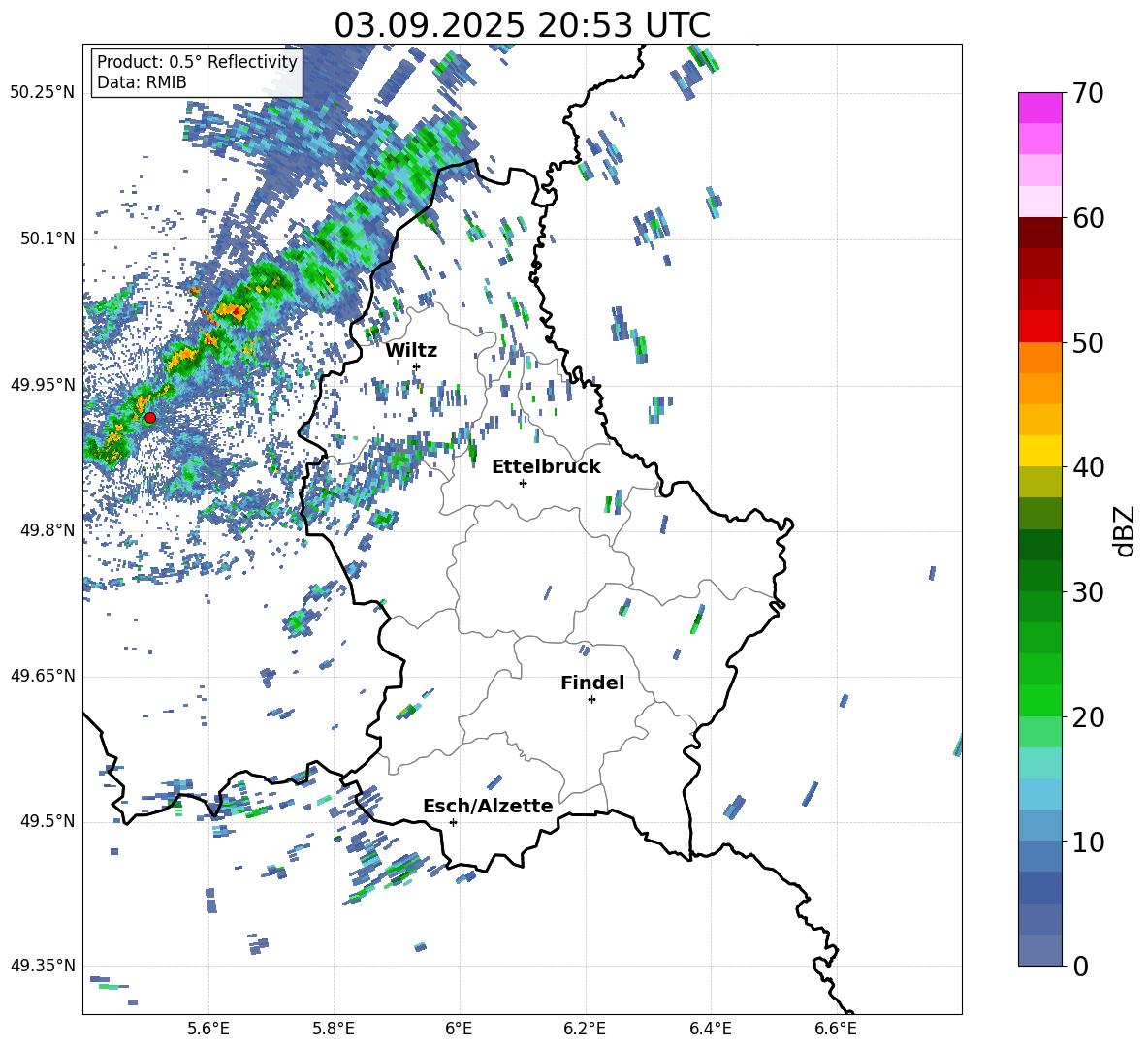Click the dBZ colorbar label

(1126, 530)
